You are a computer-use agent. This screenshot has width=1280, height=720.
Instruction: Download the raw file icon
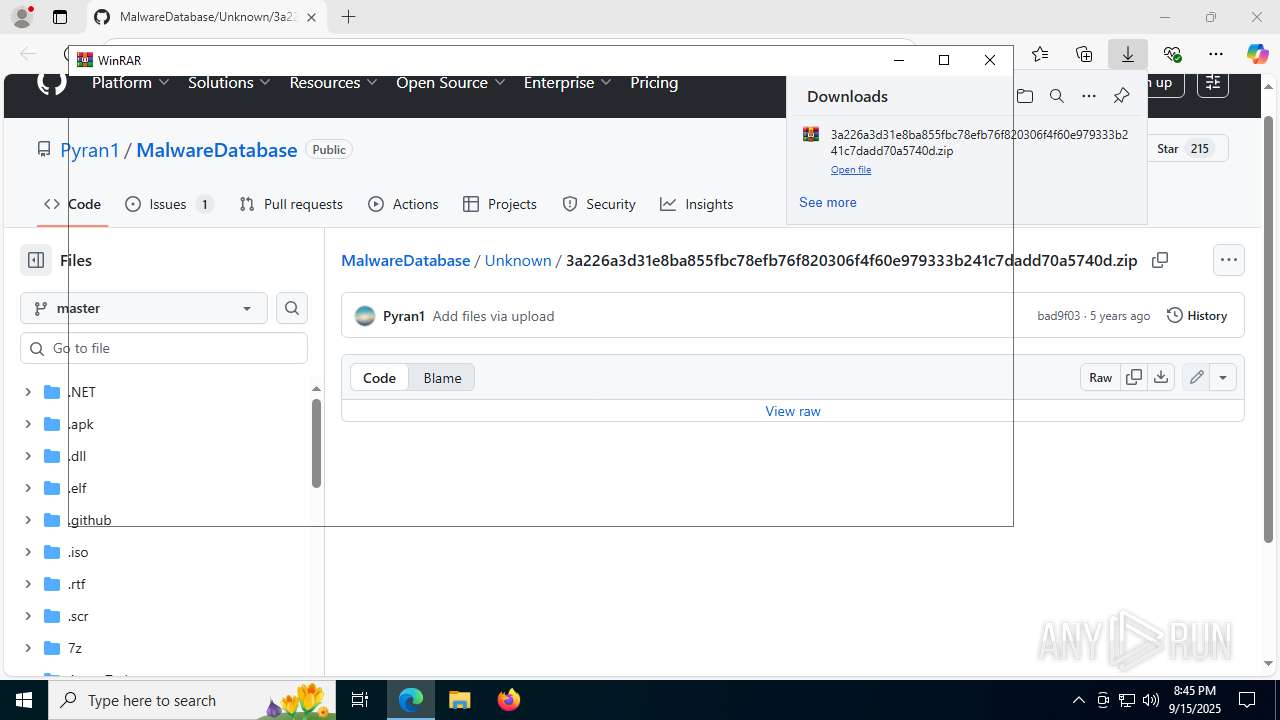(1161, 377)
